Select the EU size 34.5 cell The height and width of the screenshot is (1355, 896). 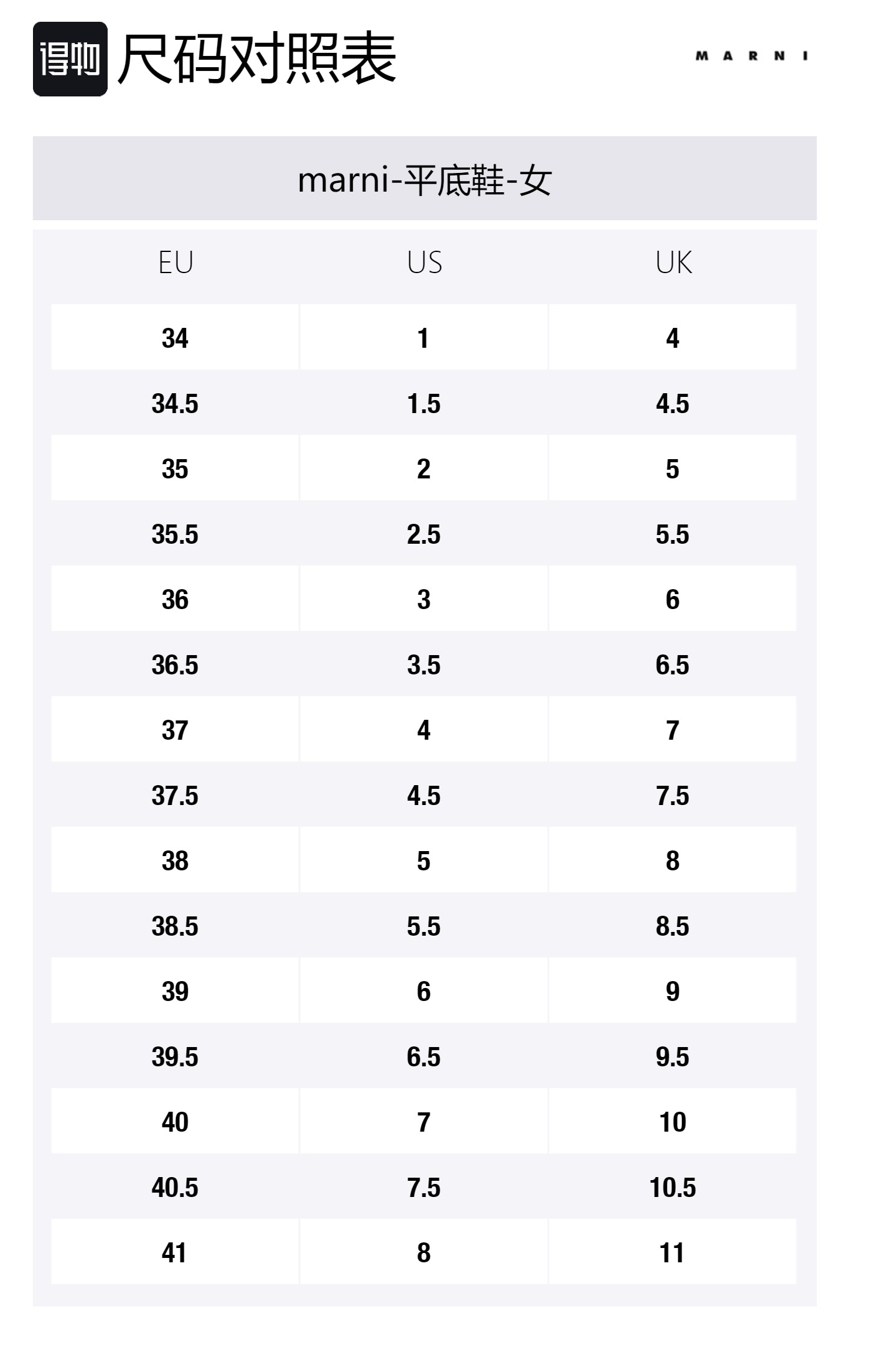(x=175, y=403)
